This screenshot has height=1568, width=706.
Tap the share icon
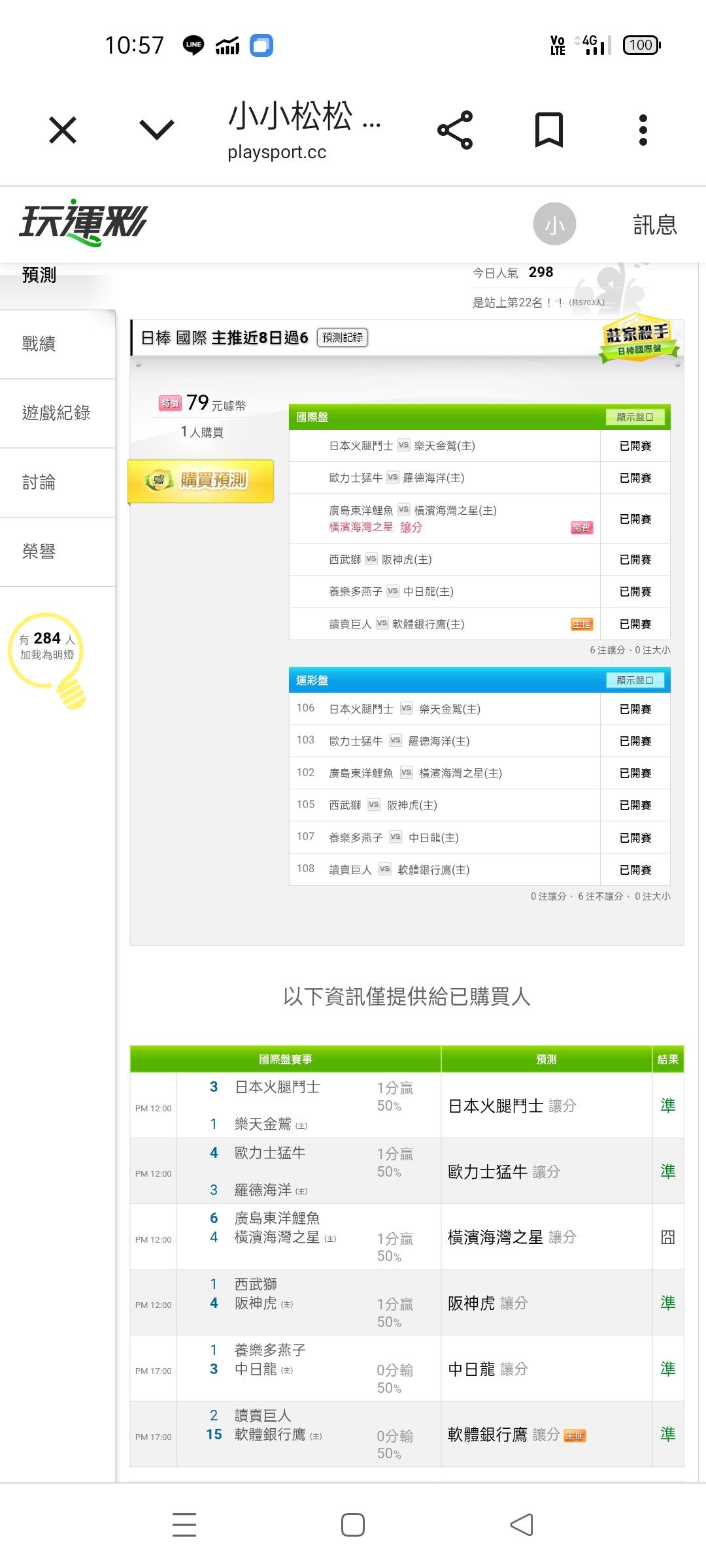[x=455, y=130]
